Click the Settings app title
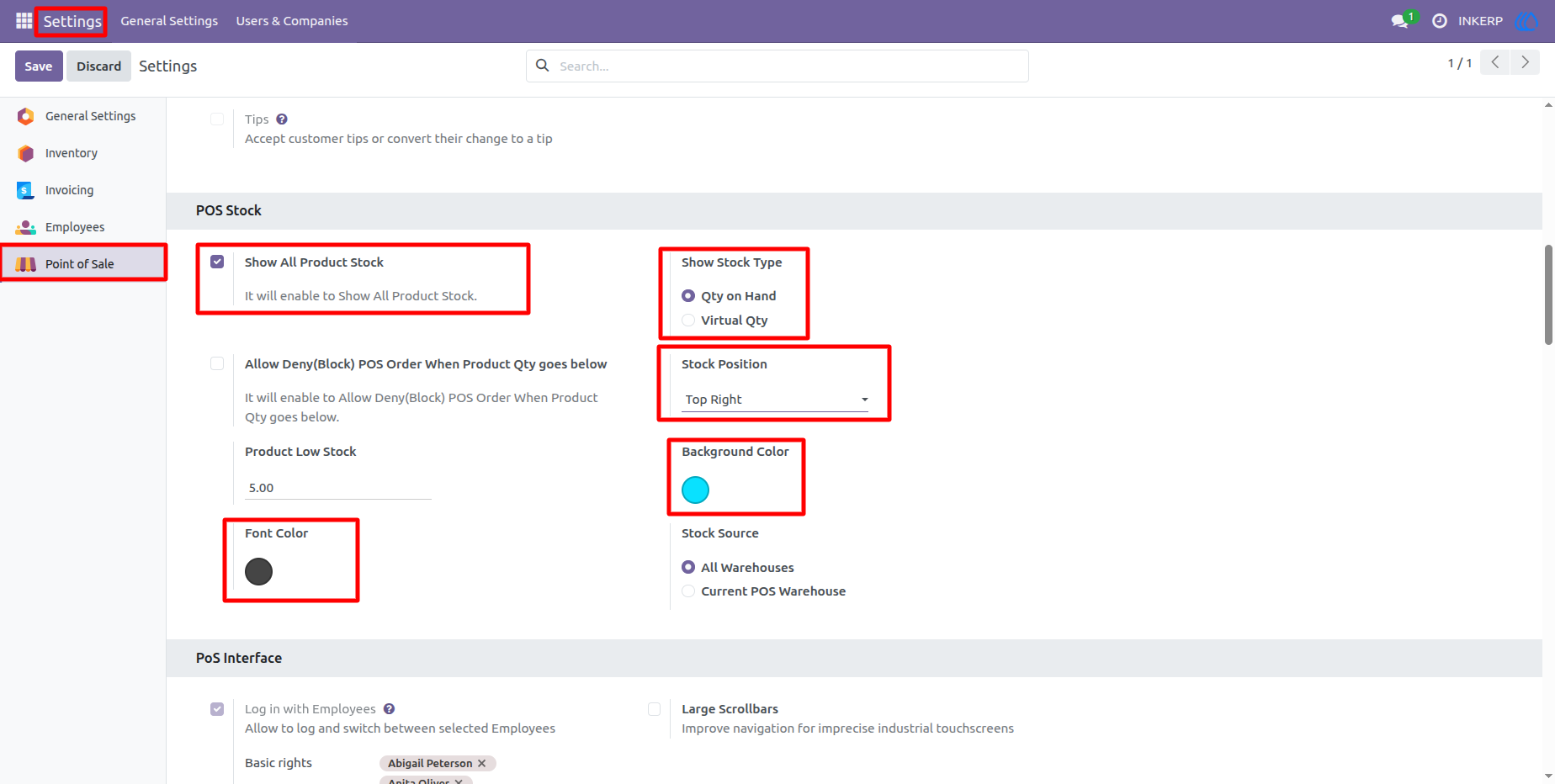The image size is (1555, 784). pos(72,21)
